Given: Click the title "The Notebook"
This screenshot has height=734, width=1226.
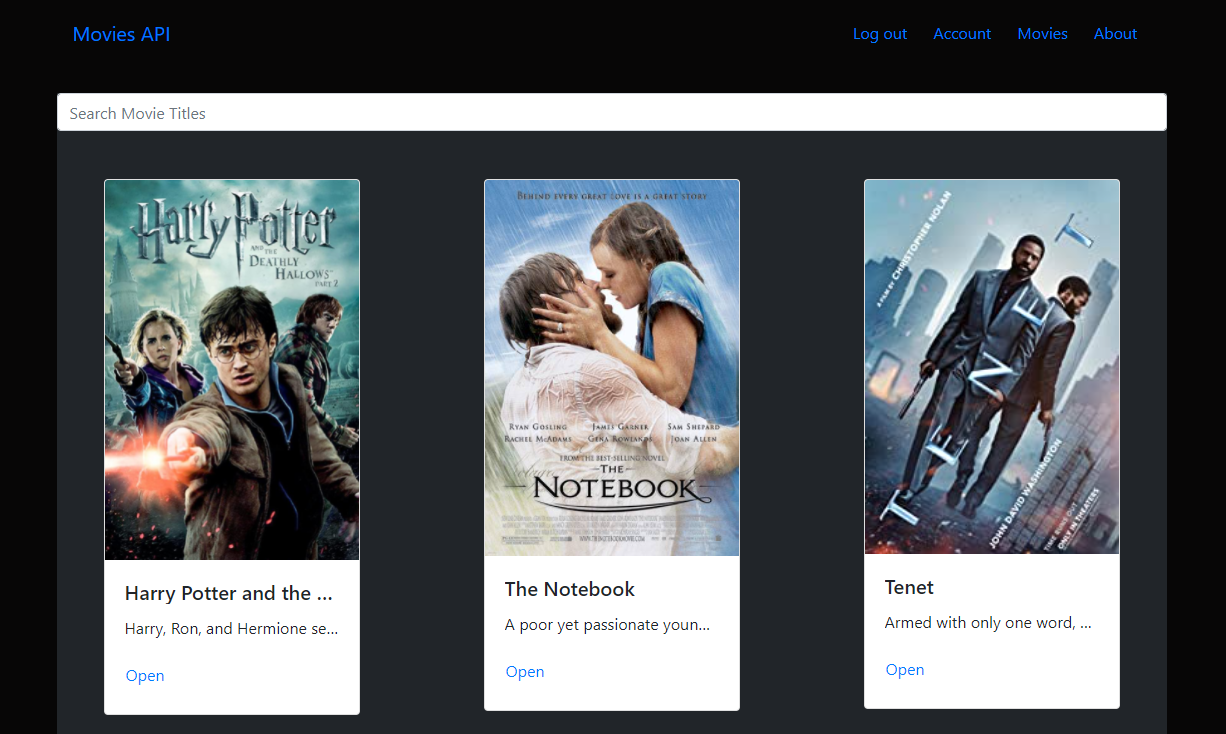Looking at the screenshot, I should coord(570,589).
